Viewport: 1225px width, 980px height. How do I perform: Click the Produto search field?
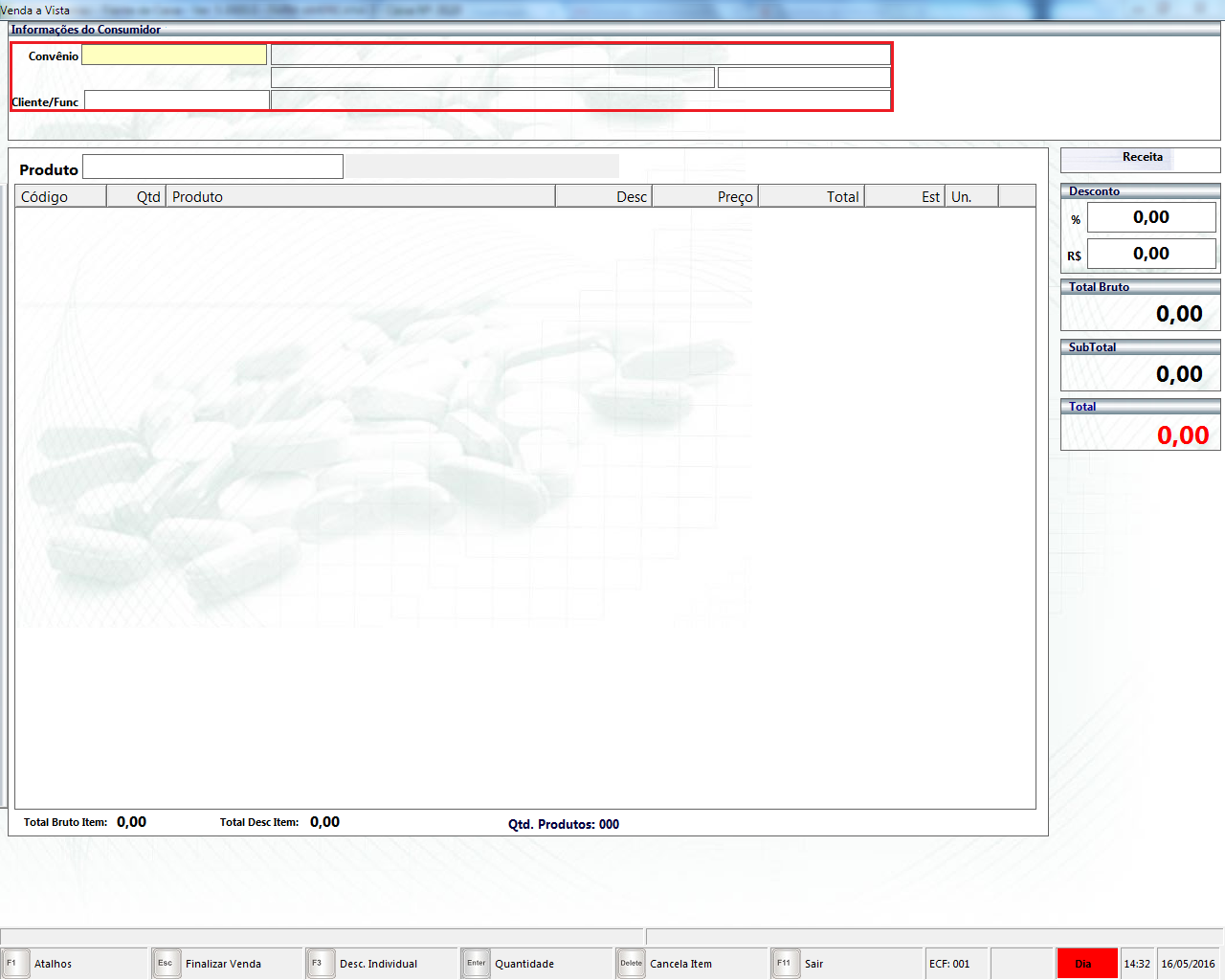point(212,167)
